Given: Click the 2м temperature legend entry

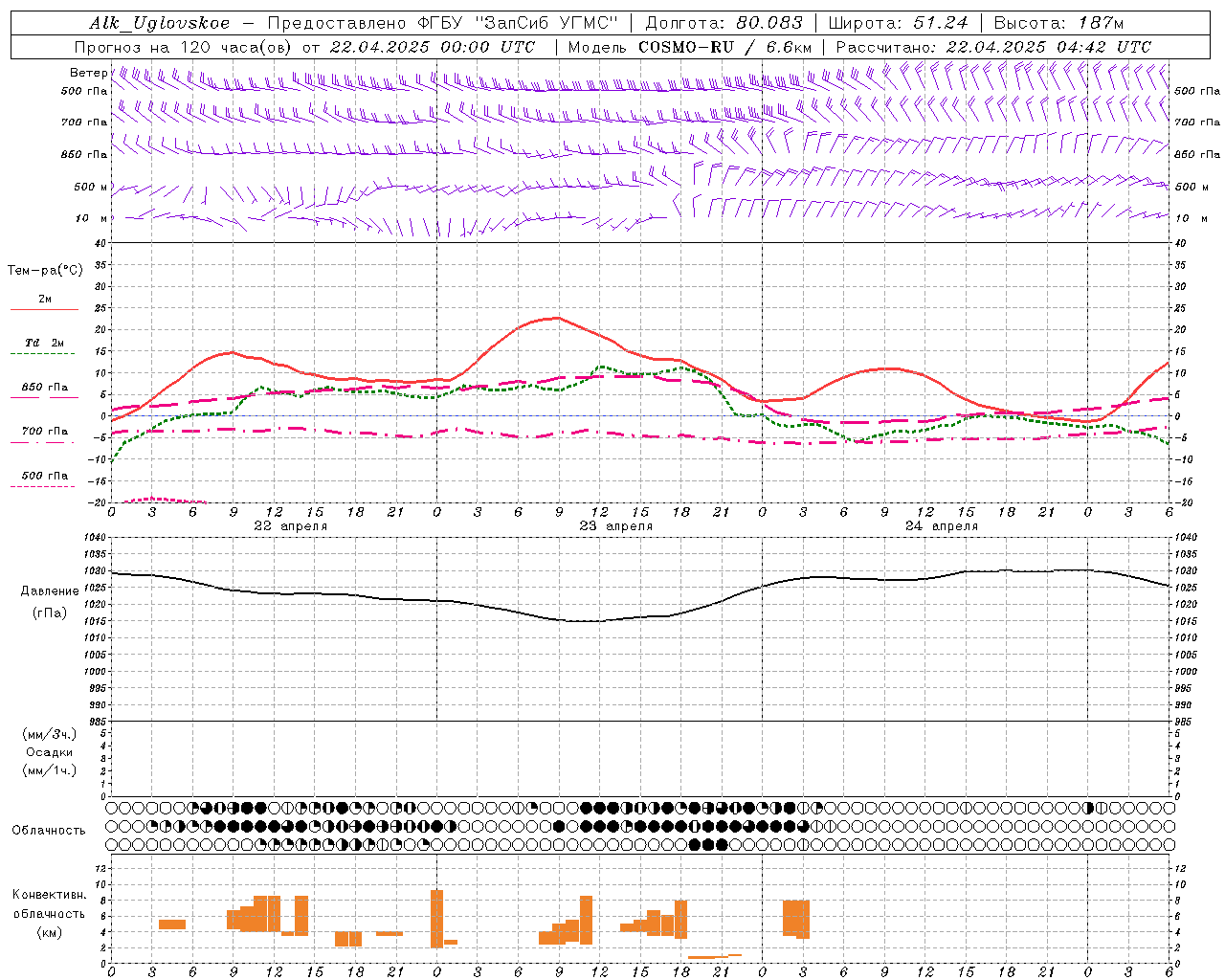Looking at the screenshot, I should click(45, 300).
